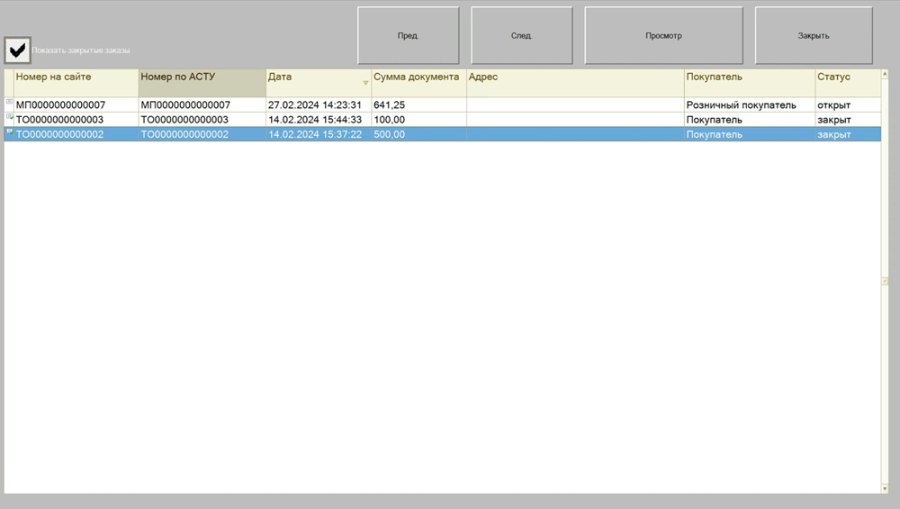The height and width of the screenshot is (509, 900).
Task: Click the Сумма документа column header
Action: click(x=418, y=83)
